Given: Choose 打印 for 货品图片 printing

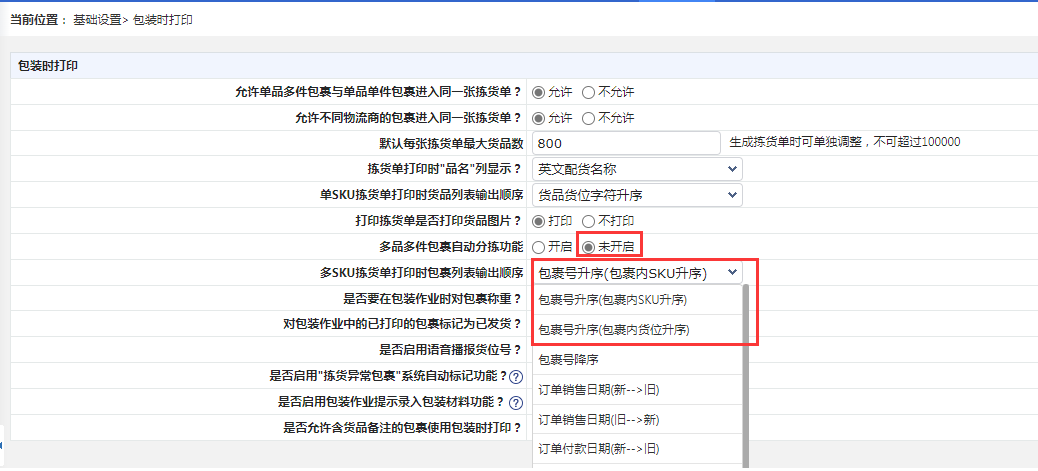Looking at the screenshot, I should (x=539, y=221).
